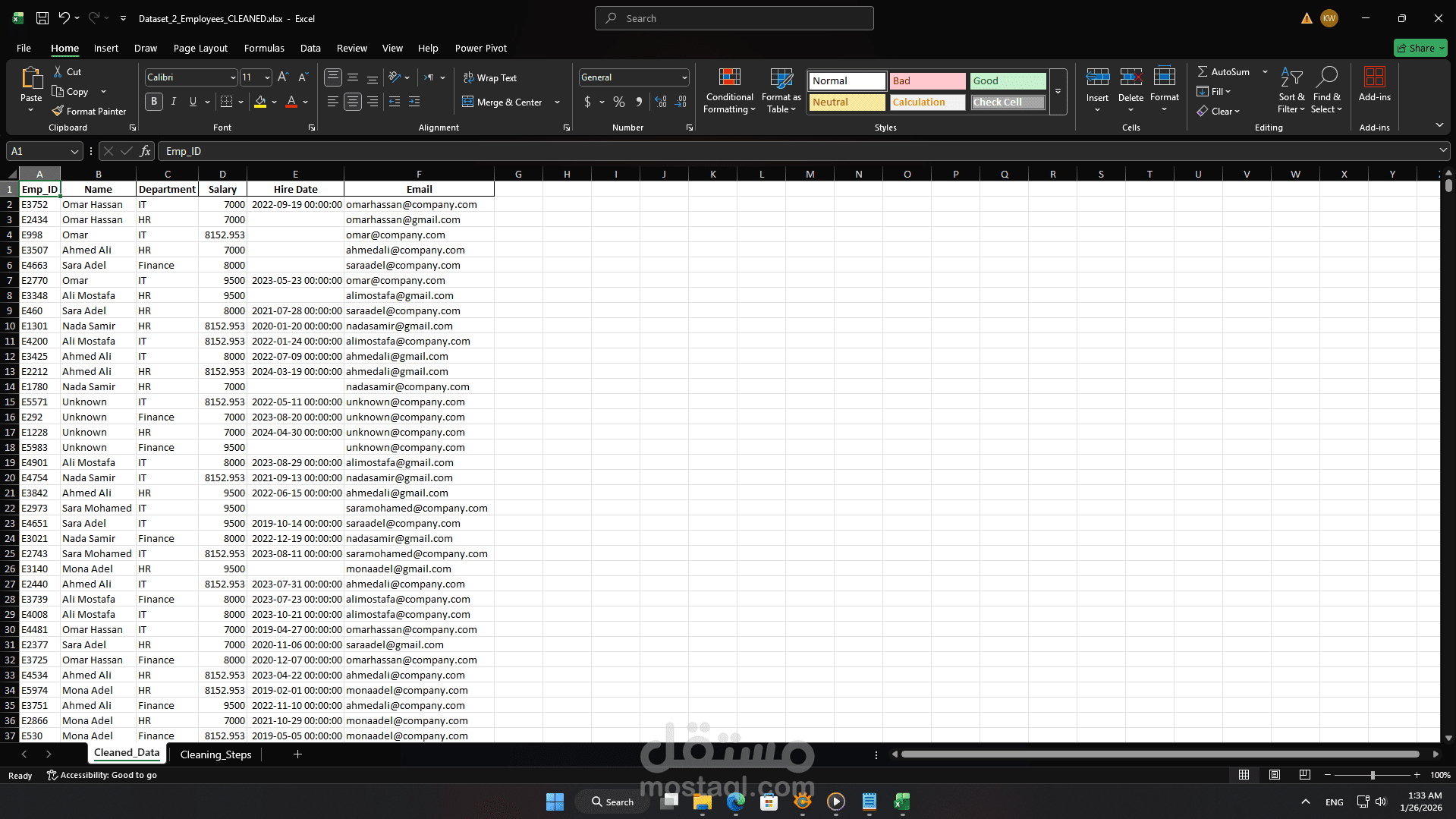Open Find & Select magnifier

[x=1326, y=90]
